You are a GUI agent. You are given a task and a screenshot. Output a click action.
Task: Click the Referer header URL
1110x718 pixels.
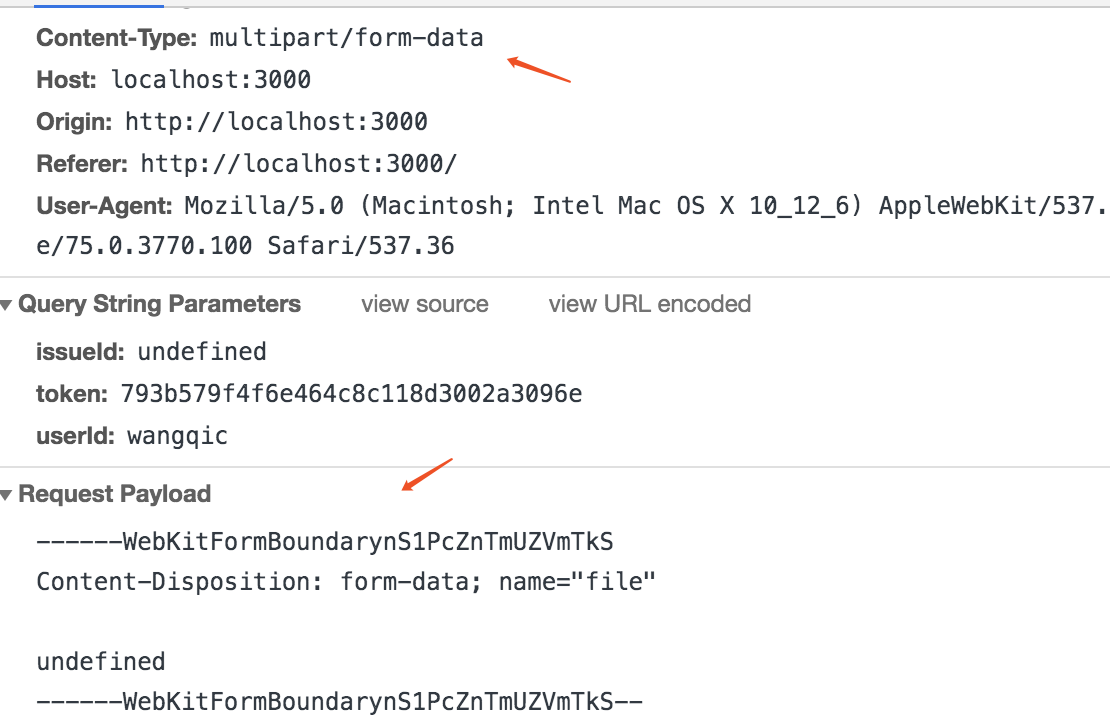click(x=299, y=164)
